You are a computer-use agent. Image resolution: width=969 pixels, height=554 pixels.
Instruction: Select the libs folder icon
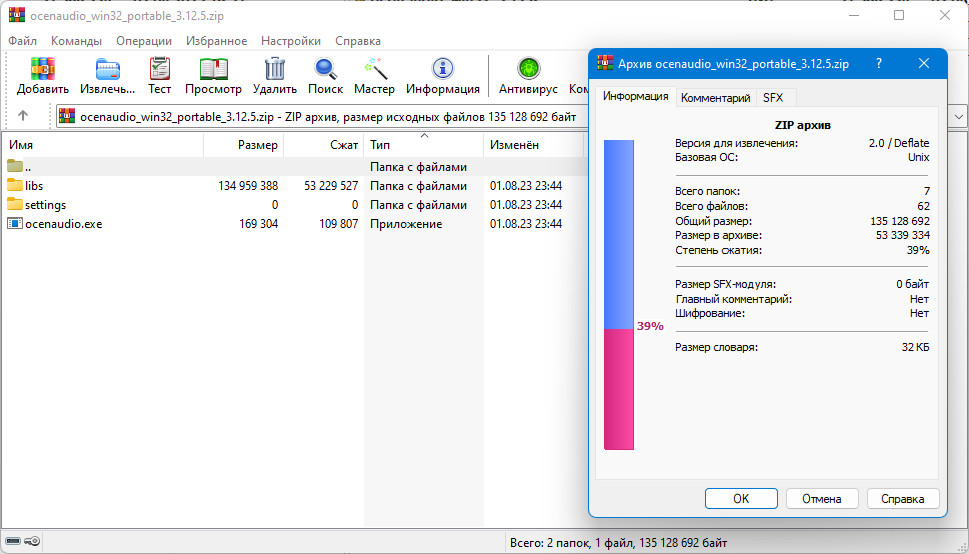pyautogui.click(x=15, y=185)
